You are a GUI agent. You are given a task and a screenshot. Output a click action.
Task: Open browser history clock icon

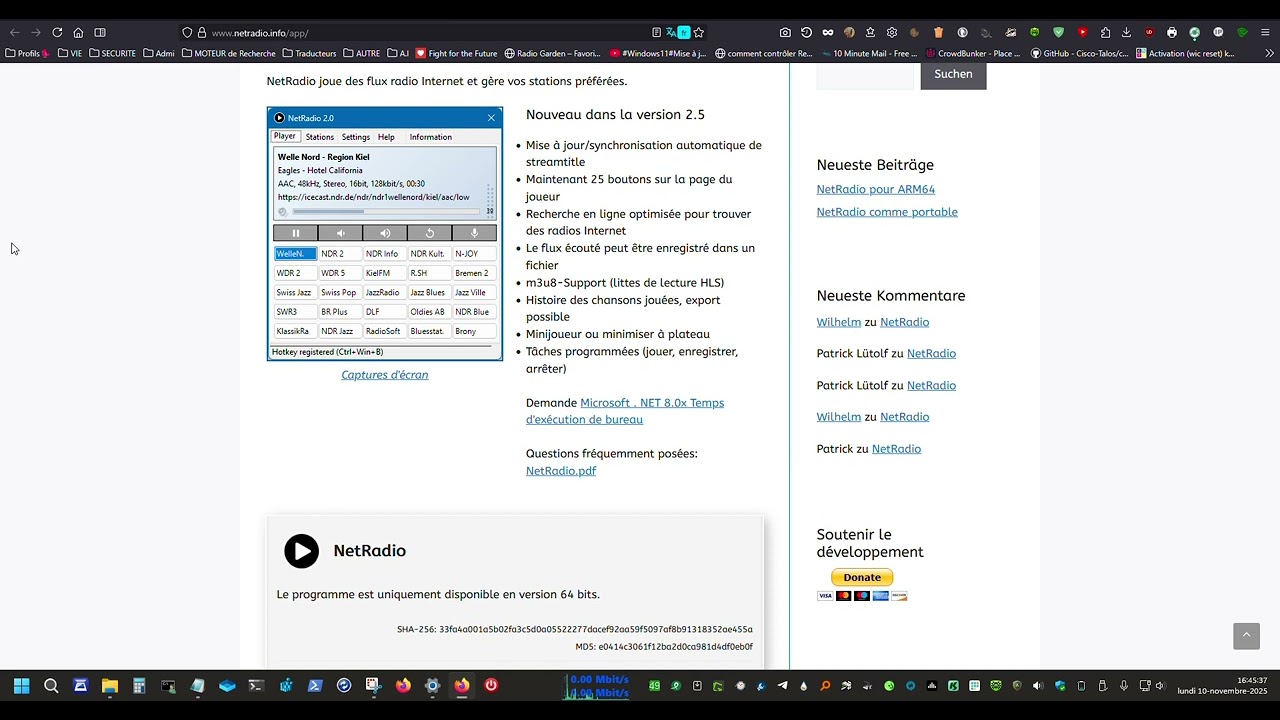(x=806, y=32)
